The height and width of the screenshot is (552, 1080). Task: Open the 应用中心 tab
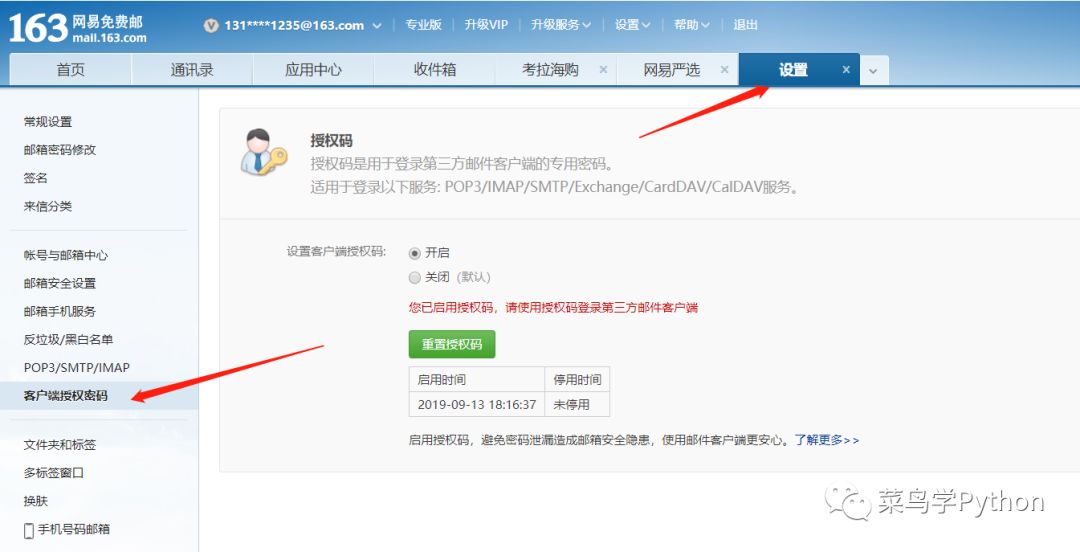pyautogui.click(x=313, y=70)
